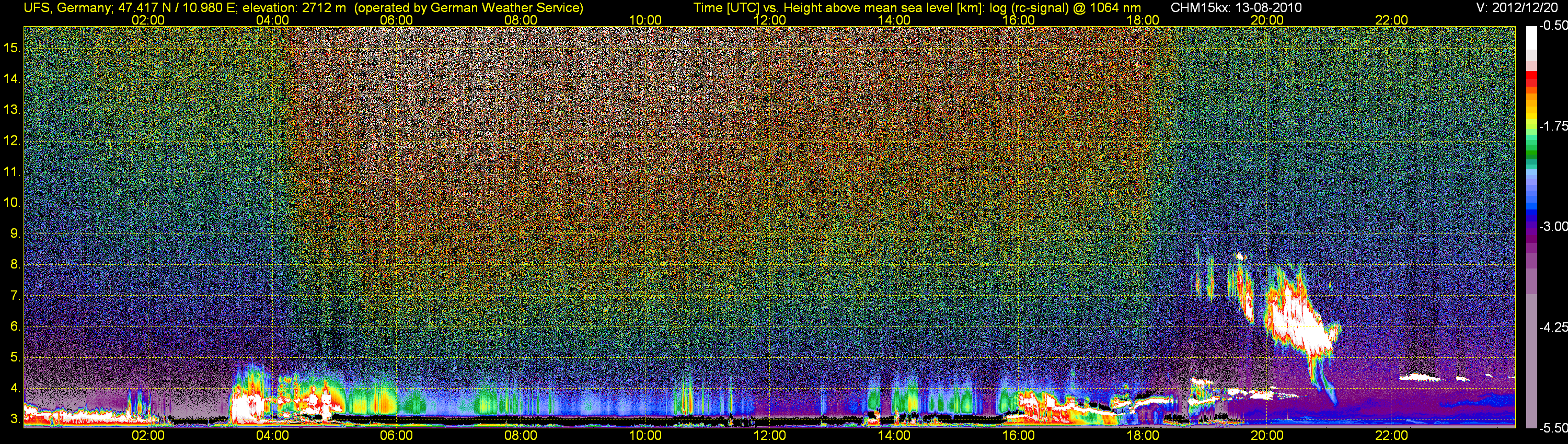Click the -1.75 color scale value
This screenshot has height=444, width=1568.
(1553, 126)
